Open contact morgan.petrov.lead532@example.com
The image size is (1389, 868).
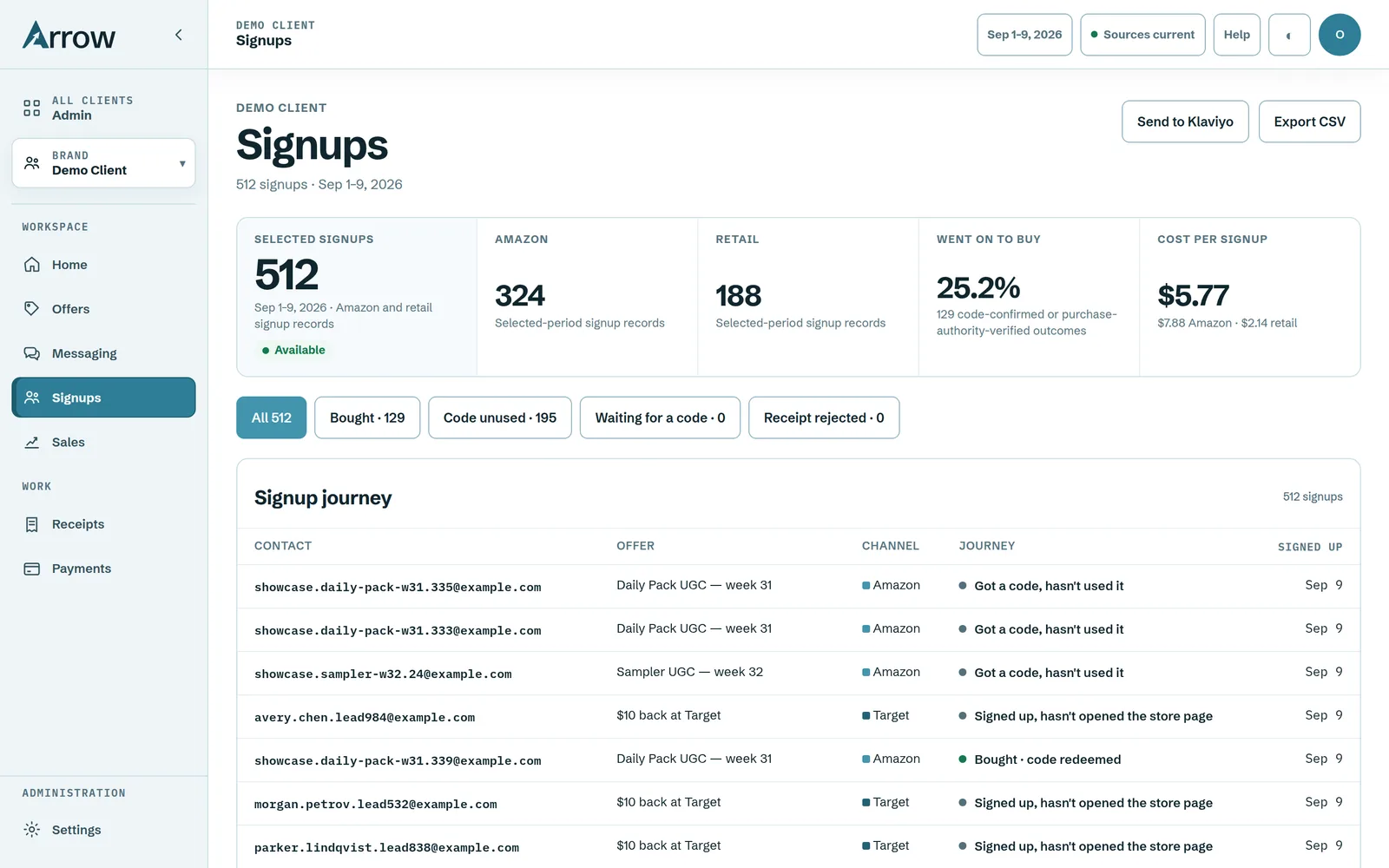point(376,805)
